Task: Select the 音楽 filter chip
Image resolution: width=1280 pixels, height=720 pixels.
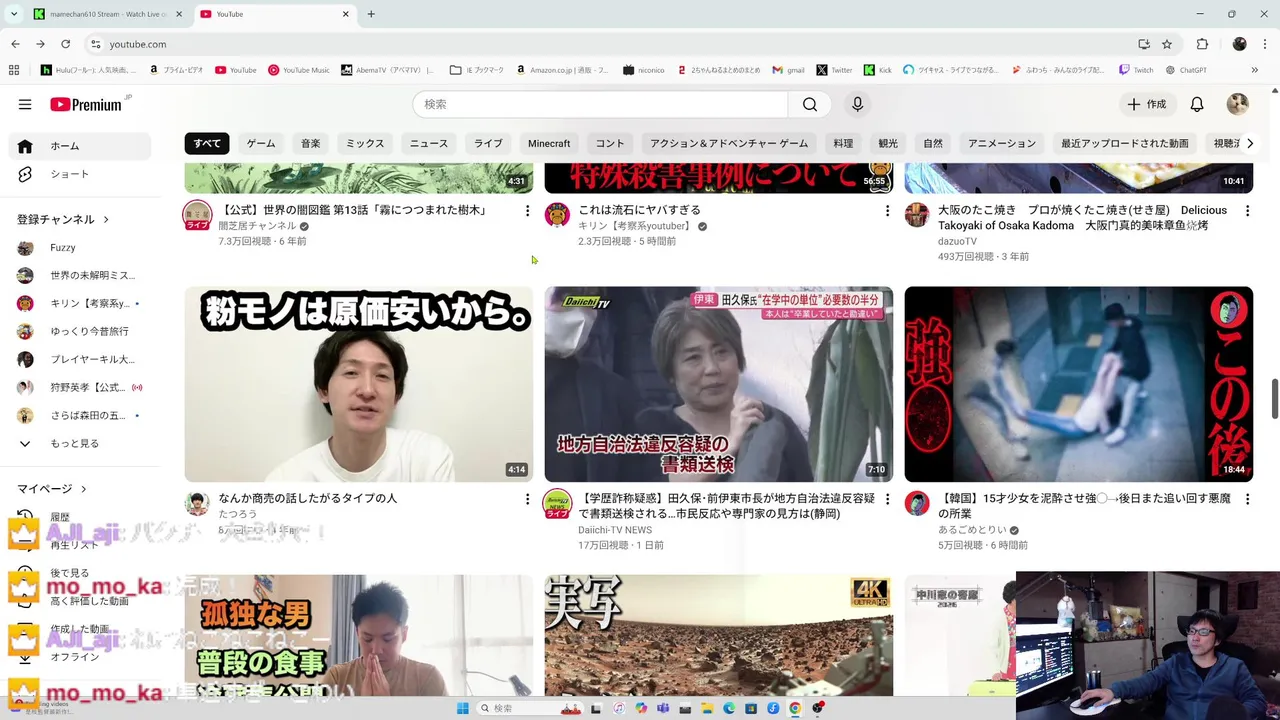Action: tap(311, 143)
